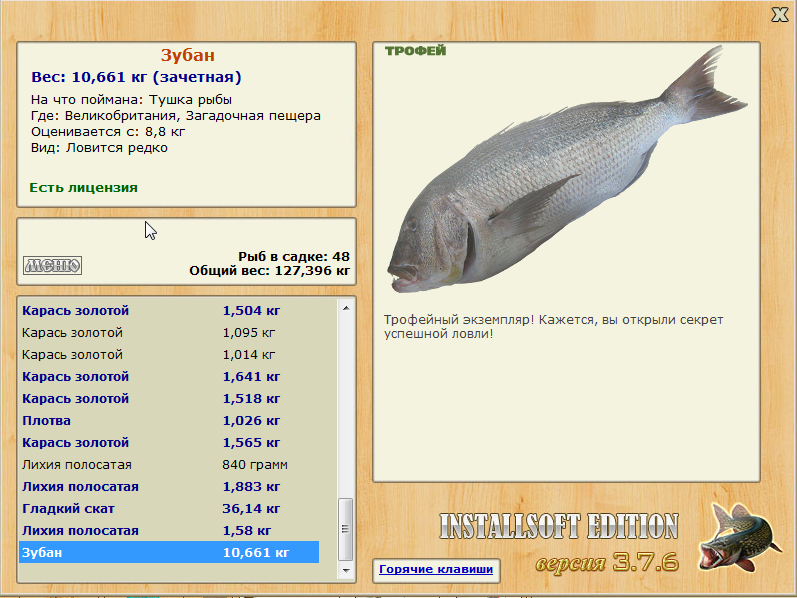Click the Зубан fish name heading
797x598 pixels.
pyautogui.click(x=188, y=55)
